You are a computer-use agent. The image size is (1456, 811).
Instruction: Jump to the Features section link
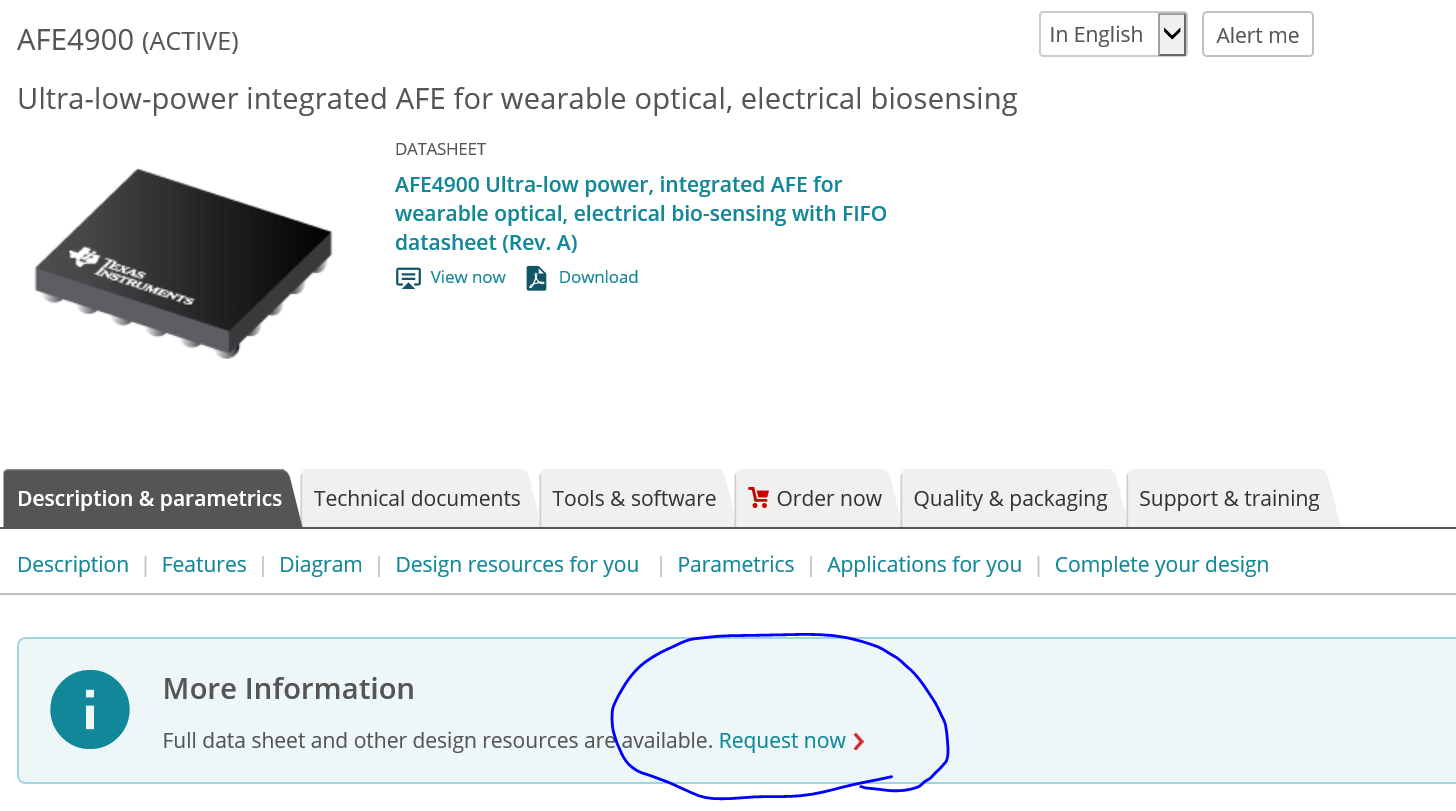(204, 564)
